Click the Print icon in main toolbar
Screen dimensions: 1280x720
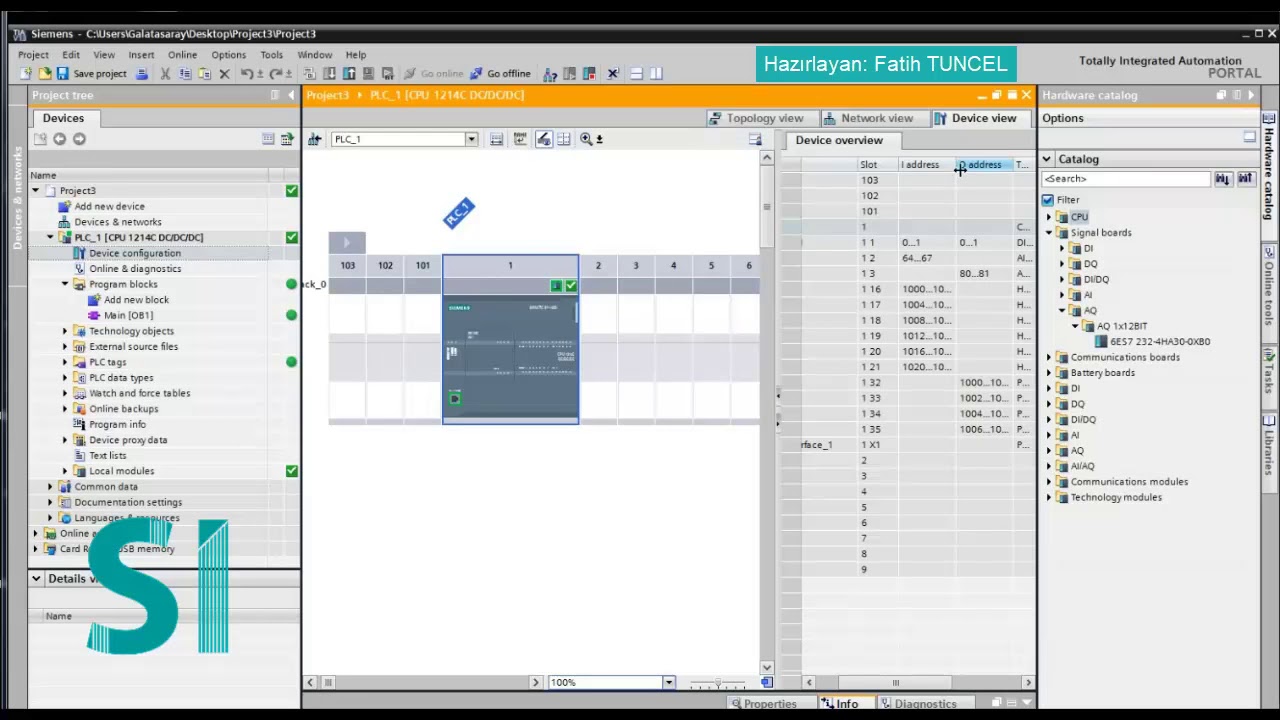142,73
